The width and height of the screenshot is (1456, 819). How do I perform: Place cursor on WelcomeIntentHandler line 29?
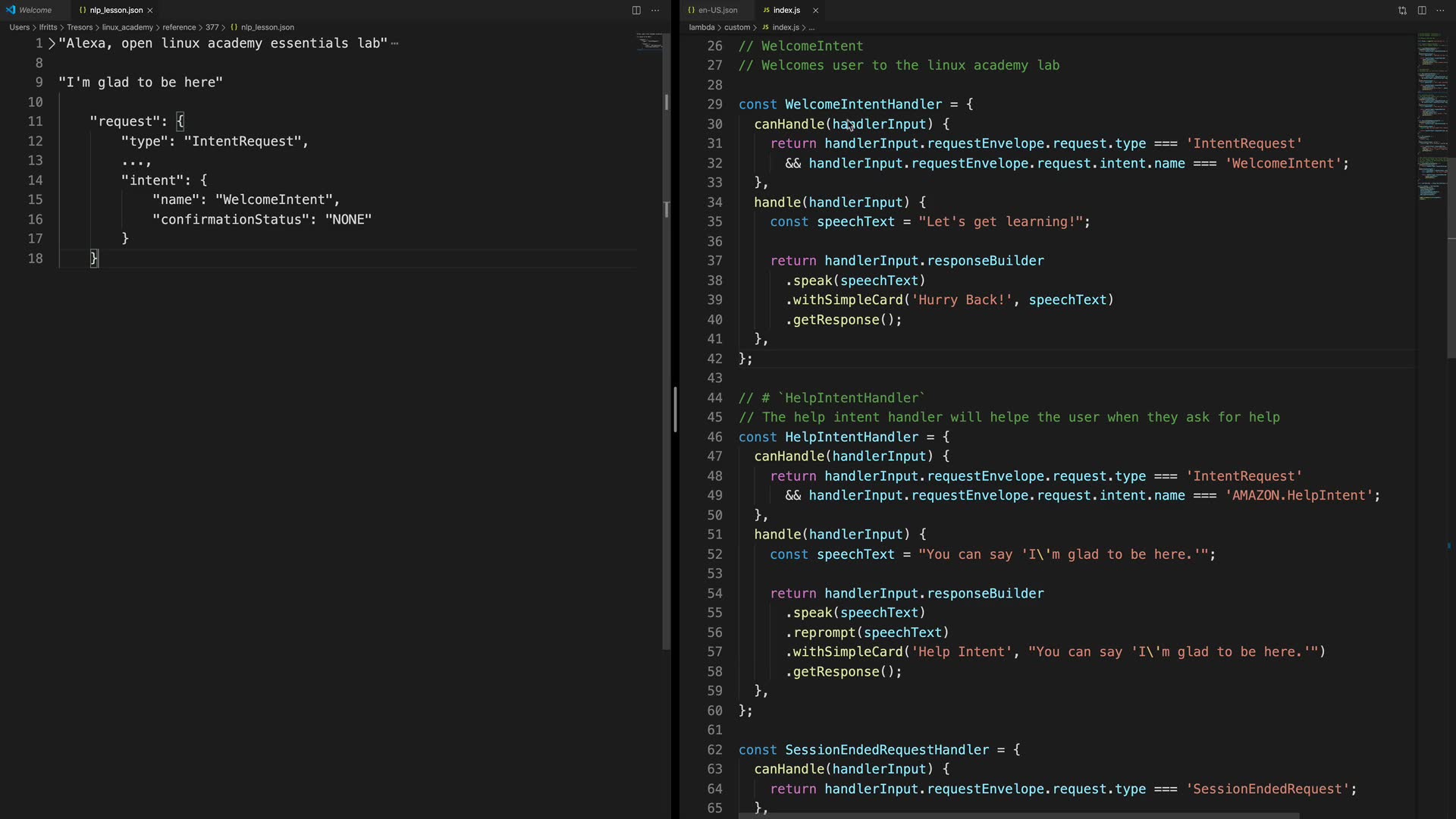click(x=863, y=105)
